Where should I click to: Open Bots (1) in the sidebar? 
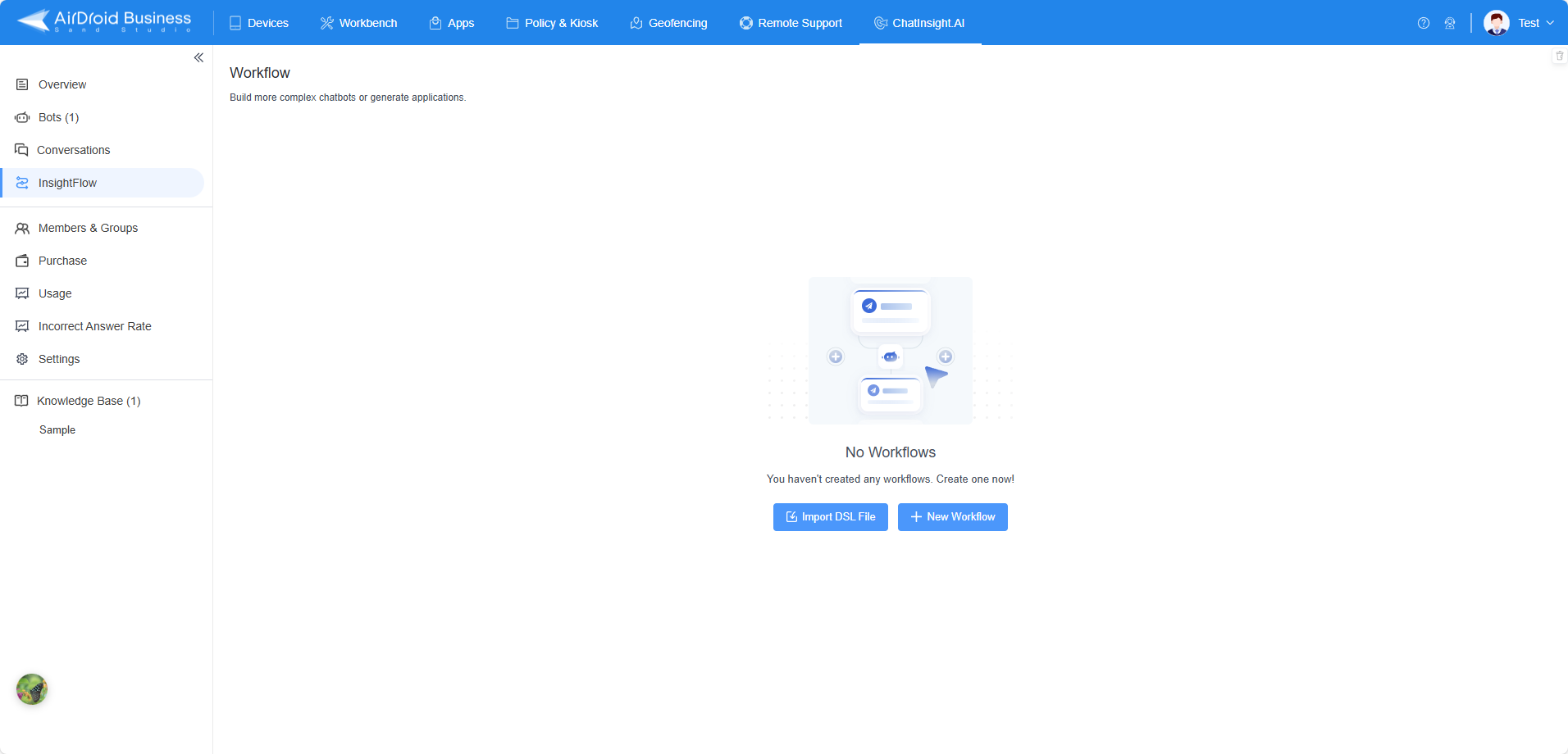[103, 117]
